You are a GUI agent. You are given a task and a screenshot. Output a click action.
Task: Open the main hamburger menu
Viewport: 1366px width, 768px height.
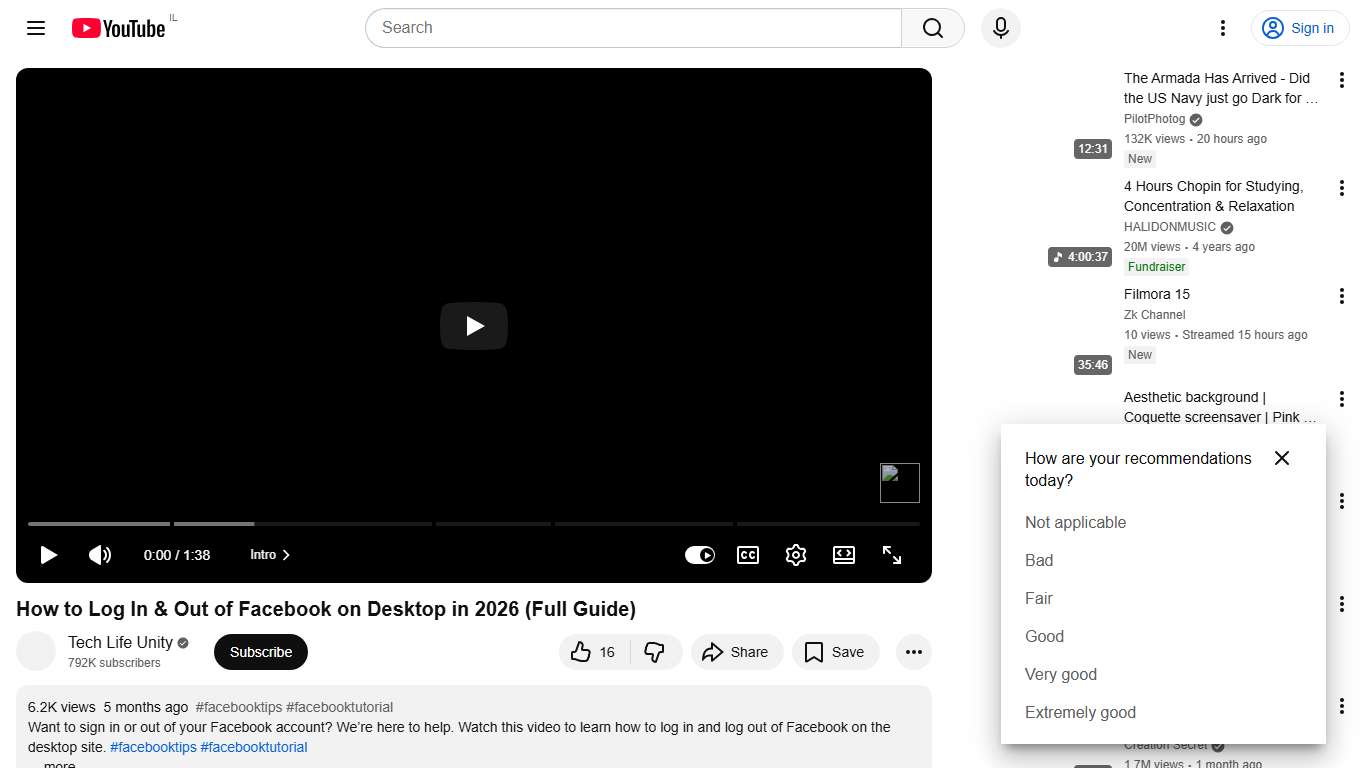pos(35,28)
